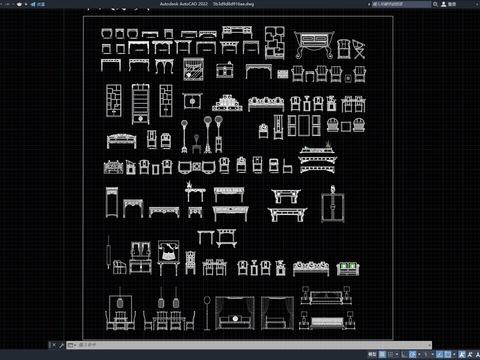This screenshot has height=360, width=480.
Task: Toggle ortho mode in the status bar
Action: coord(404,354)
